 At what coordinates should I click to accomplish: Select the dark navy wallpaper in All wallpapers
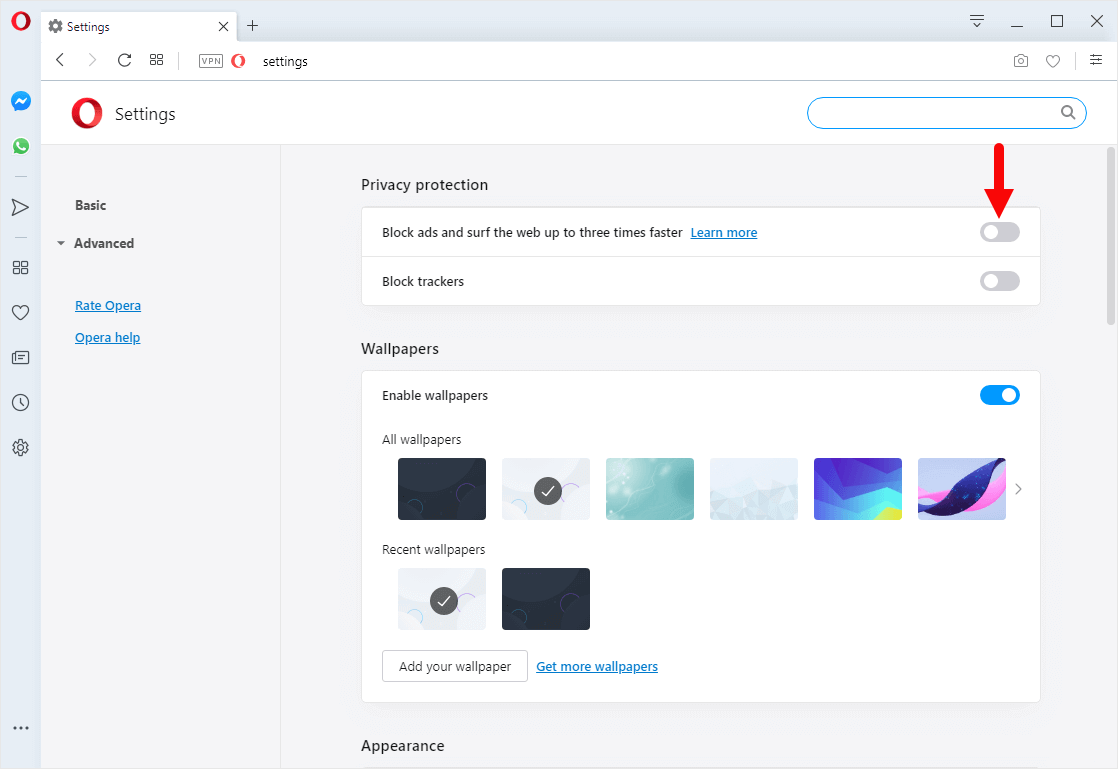pyautogui.click(x=442, y=489)
